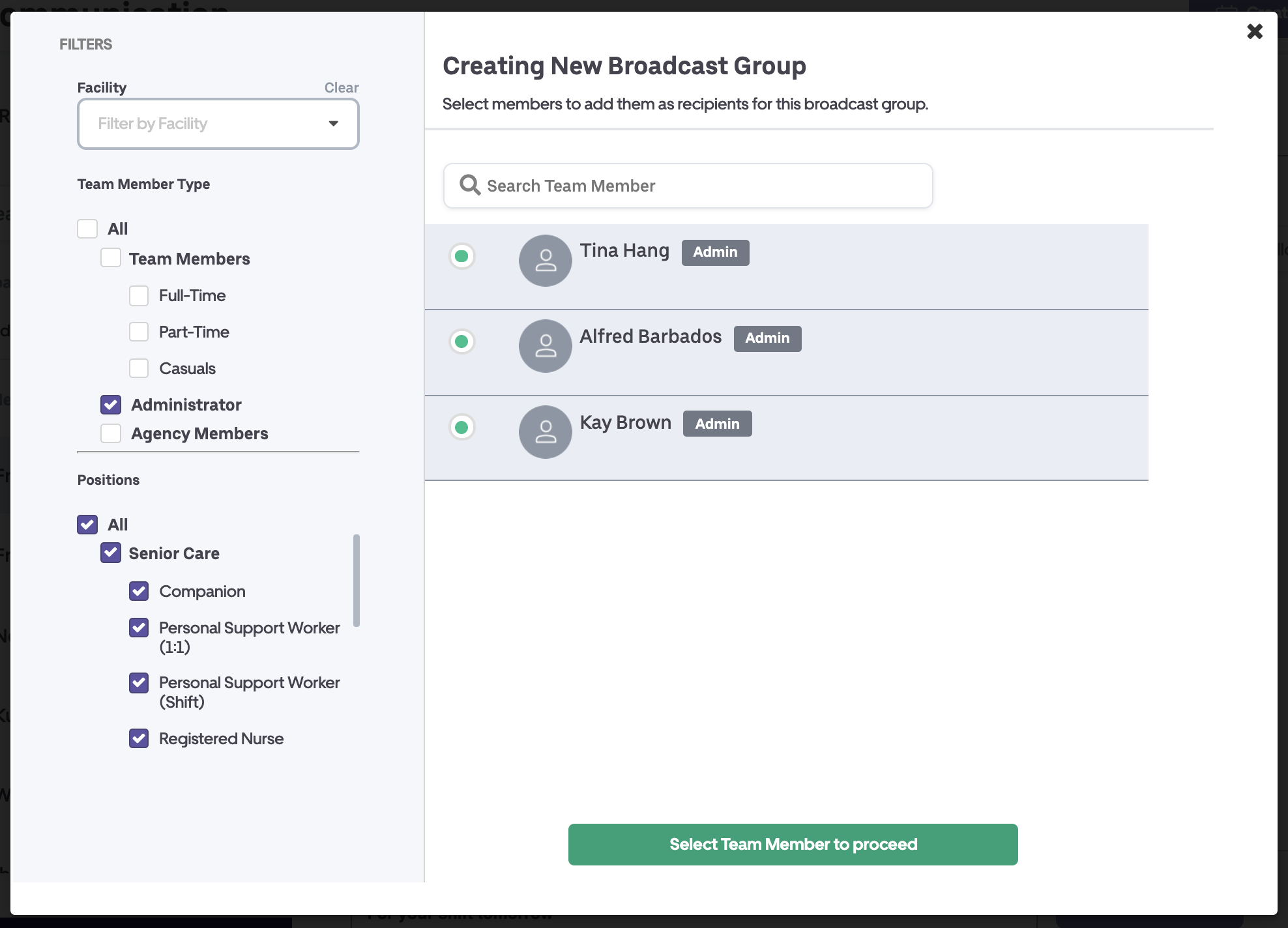
Task: Click the magnifier search icon
Action: 469,185
